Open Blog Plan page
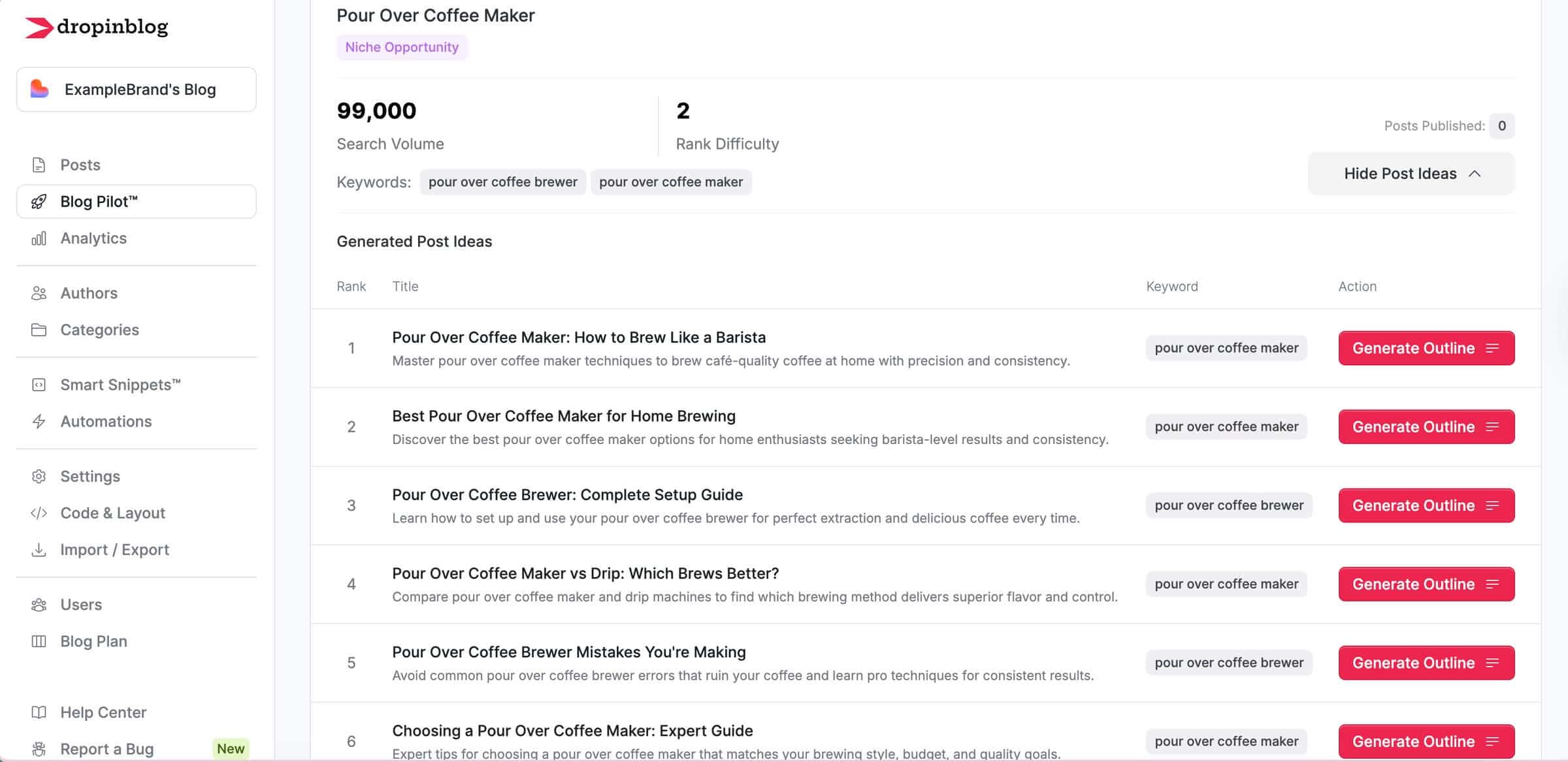Image resolution: width=1568 pixels, height=762 pixels. [93, 641]
